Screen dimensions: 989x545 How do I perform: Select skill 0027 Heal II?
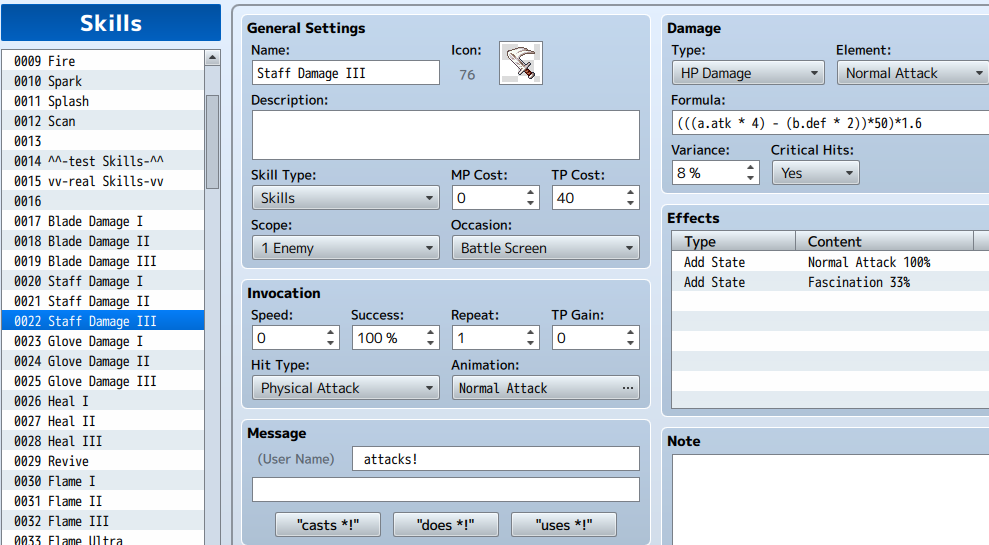pos(103,421)
